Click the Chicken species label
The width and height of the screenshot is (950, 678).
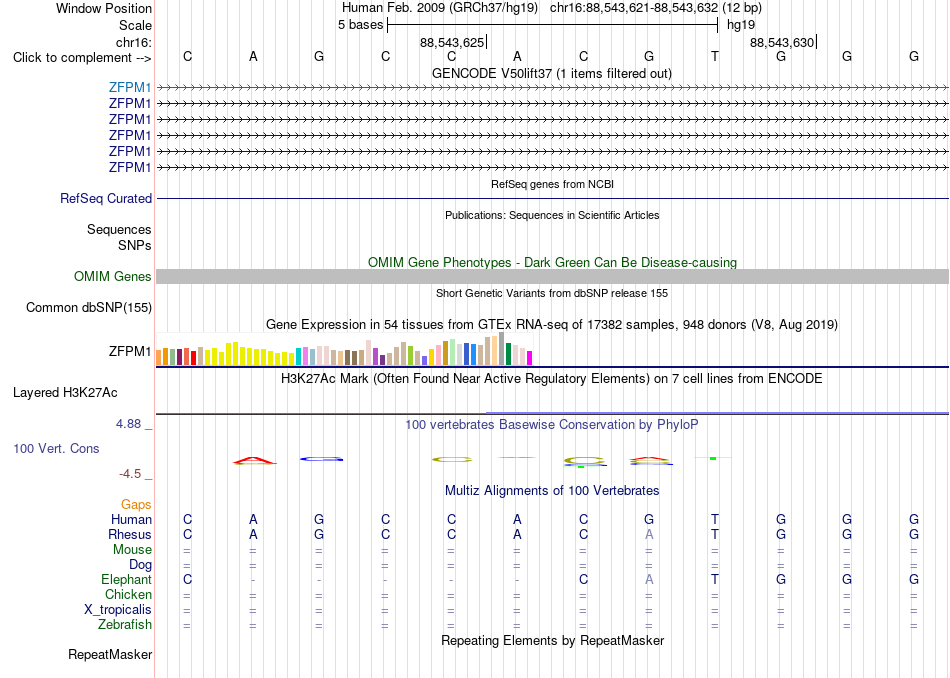[128, 595]
